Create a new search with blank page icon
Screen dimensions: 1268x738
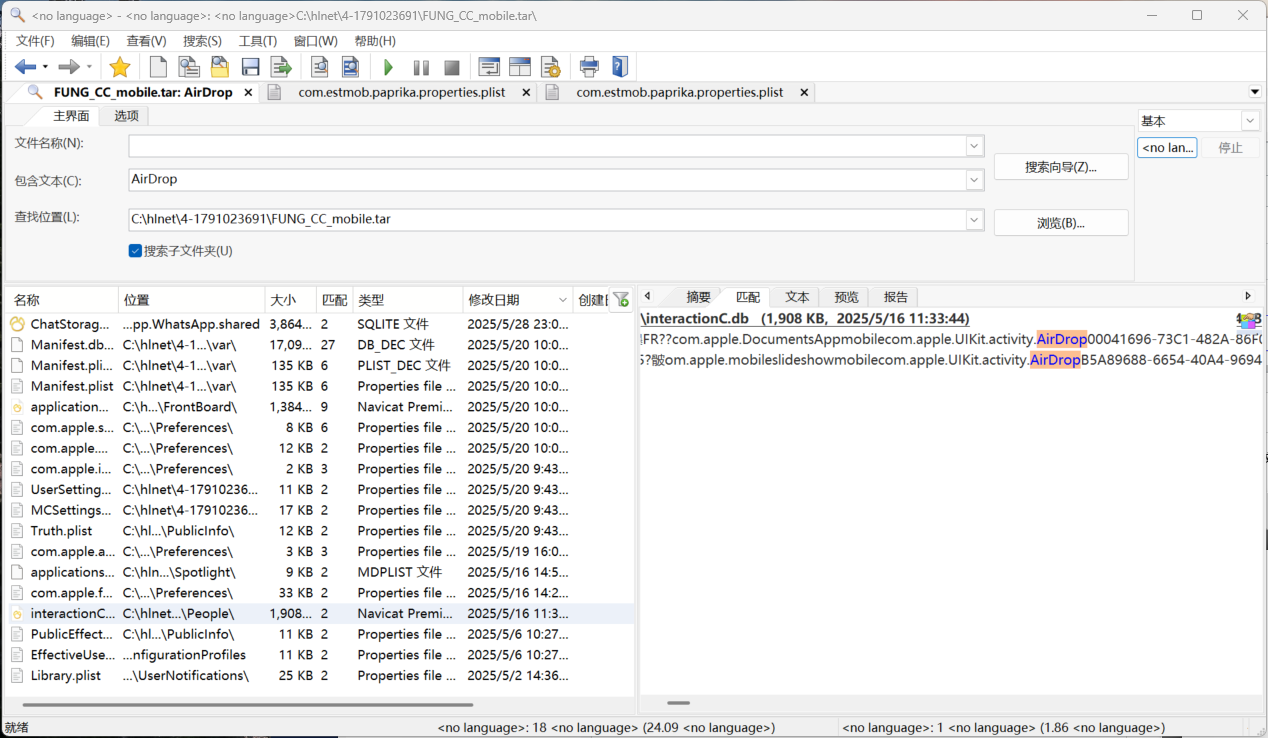click(x=158, y=67)
